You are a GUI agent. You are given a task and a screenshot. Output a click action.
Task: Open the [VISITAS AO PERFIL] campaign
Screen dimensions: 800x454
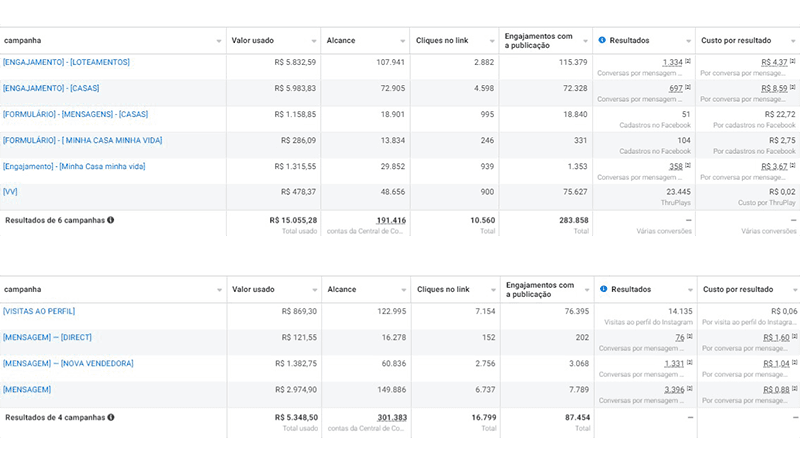pos(39,311)
